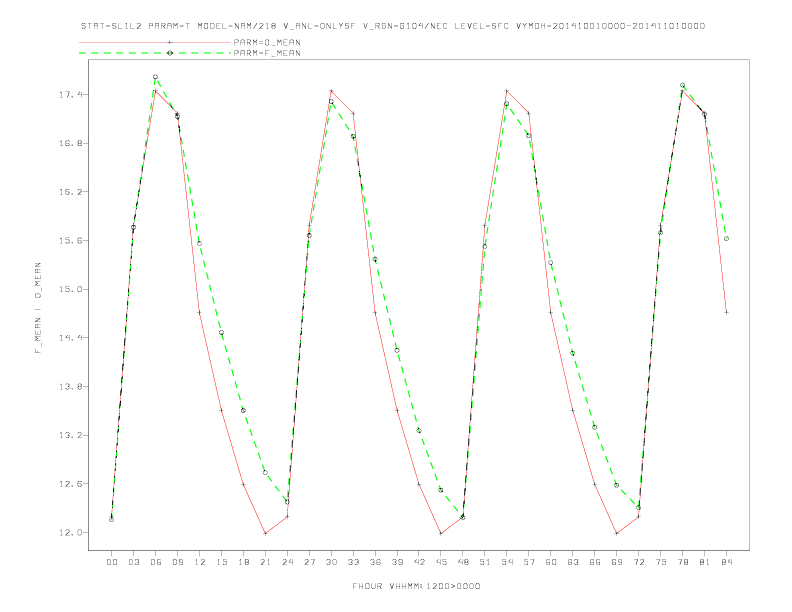Click the 48 x-axis tick label
Viewport: 792px width, 612px height.
[x=463, y=562]
